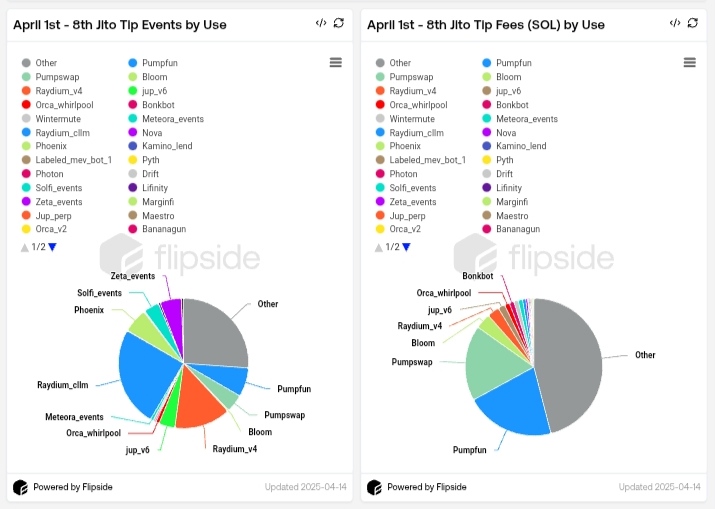Click Flipside logo in right card footer

pos(374,487)
